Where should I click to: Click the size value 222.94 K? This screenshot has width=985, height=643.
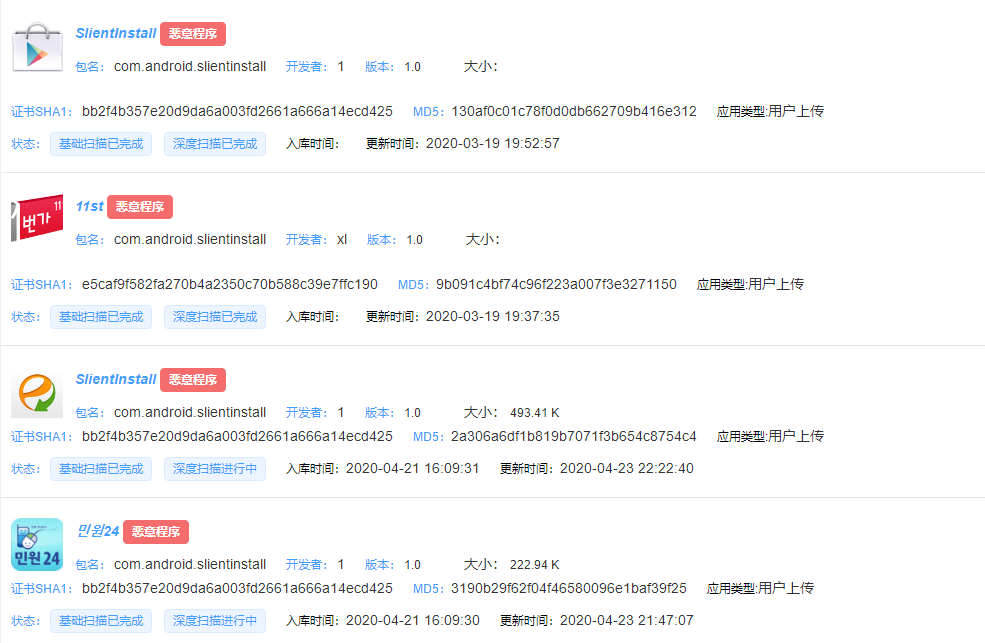pyautogui.click(x=535, y=565)
